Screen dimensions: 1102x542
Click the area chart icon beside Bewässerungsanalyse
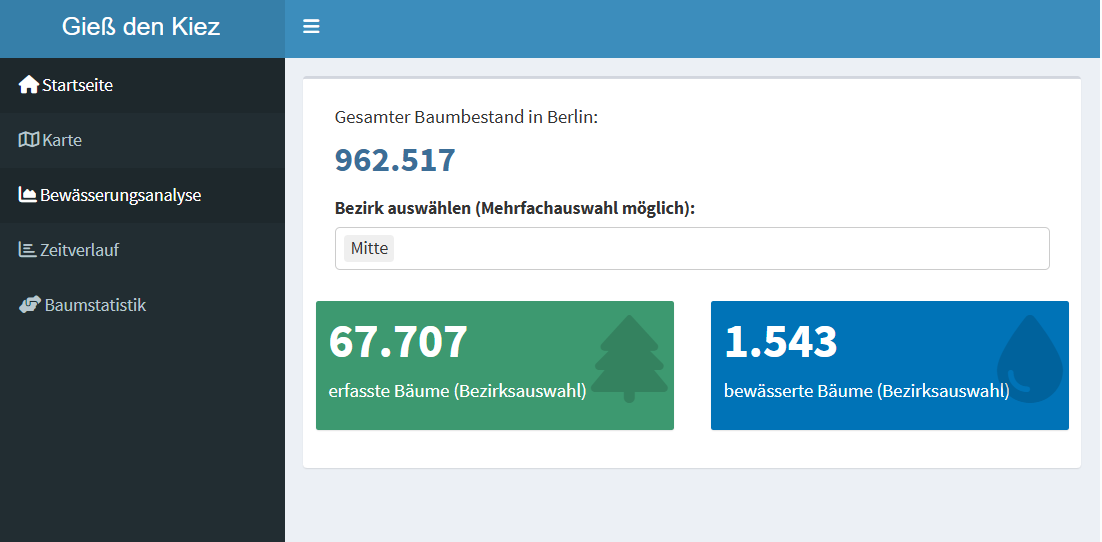(x=27, y=195)
